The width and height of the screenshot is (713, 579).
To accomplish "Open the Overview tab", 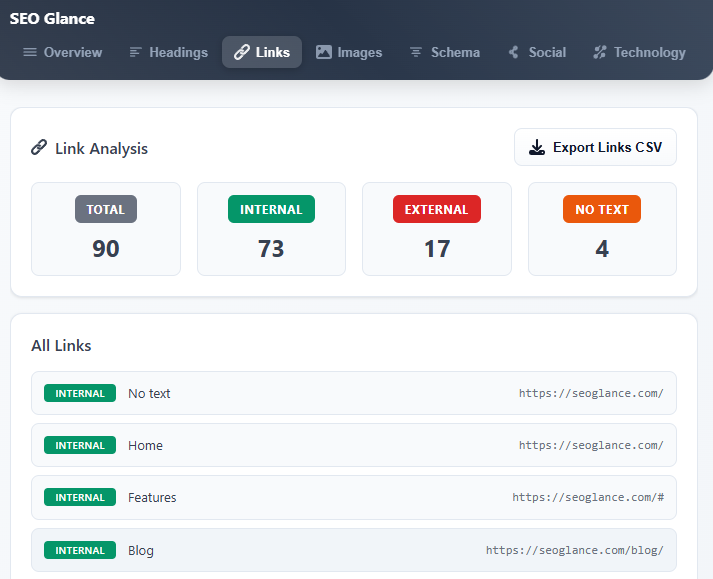I will [x=63, y=52].
